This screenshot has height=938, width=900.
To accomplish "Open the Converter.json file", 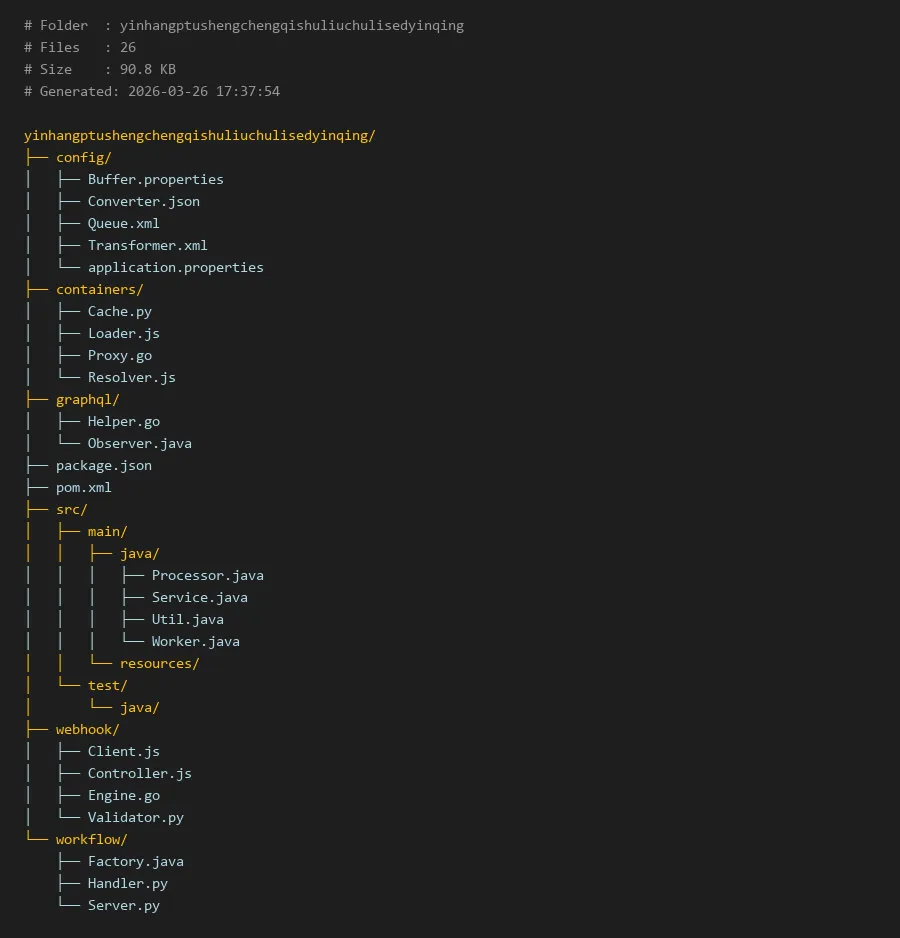I will click(x=143, y=201).
